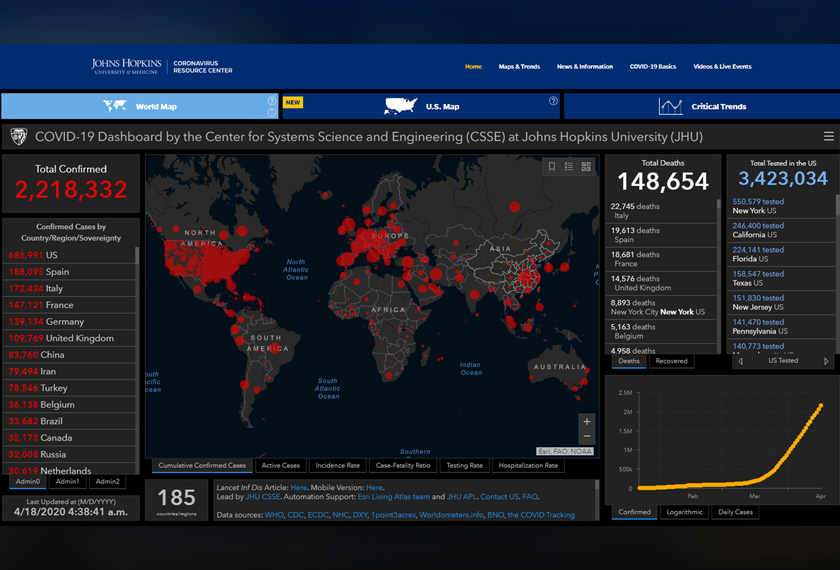Click the orange data point at curve's end
Image resolution: width=840 pixels, height=570 pixels.
pyautogui.click(x=820, y=406)
